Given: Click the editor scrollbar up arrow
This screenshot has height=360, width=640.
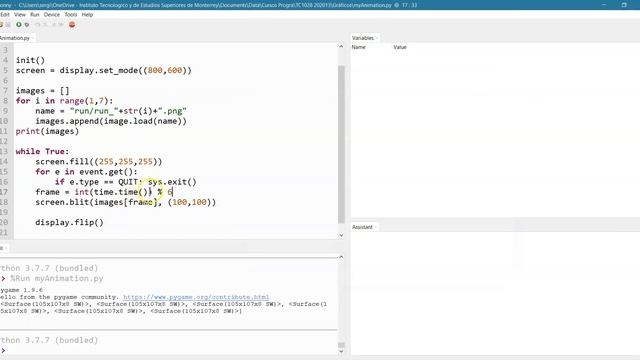Looking at the screenshot, I should 341,47.
